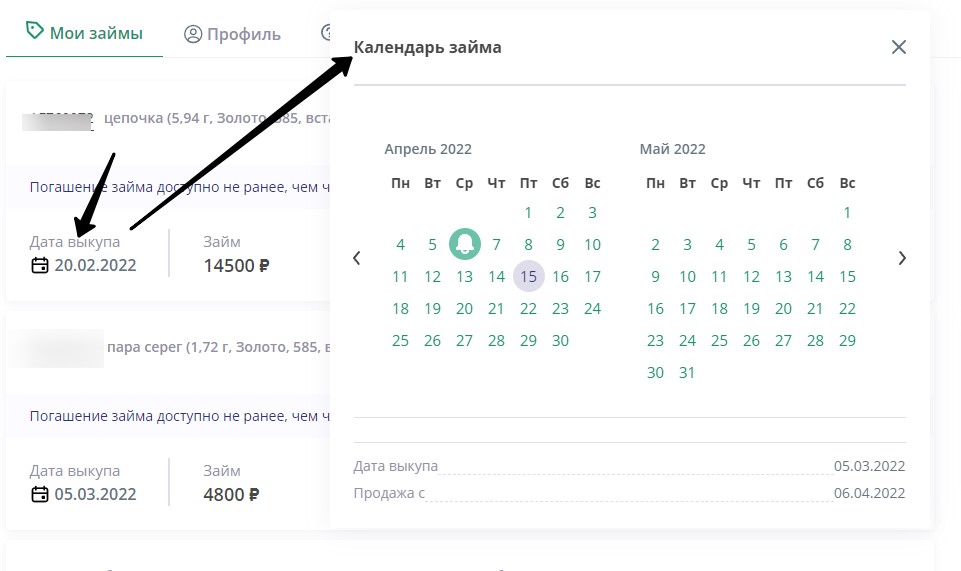Screen dimensions: 961x571
Task: Switch to the Профиль tab
Action: coord(232,34)
